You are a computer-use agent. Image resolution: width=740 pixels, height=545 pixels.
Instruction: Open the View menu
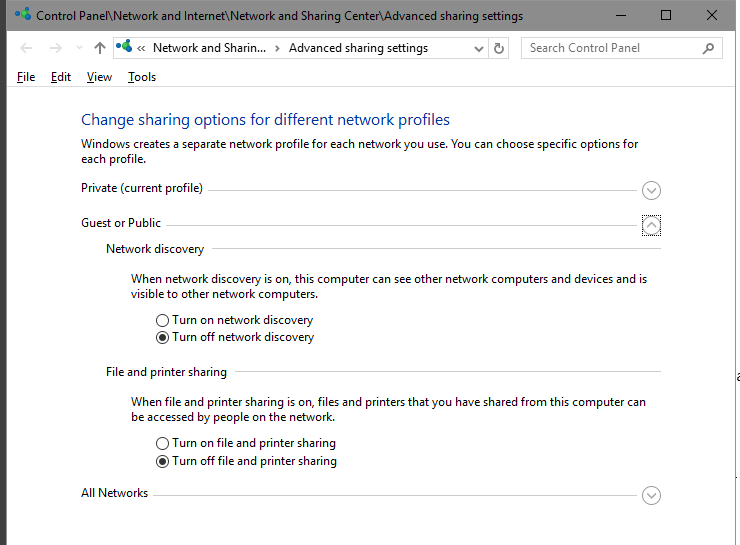(x=99, y=77)
